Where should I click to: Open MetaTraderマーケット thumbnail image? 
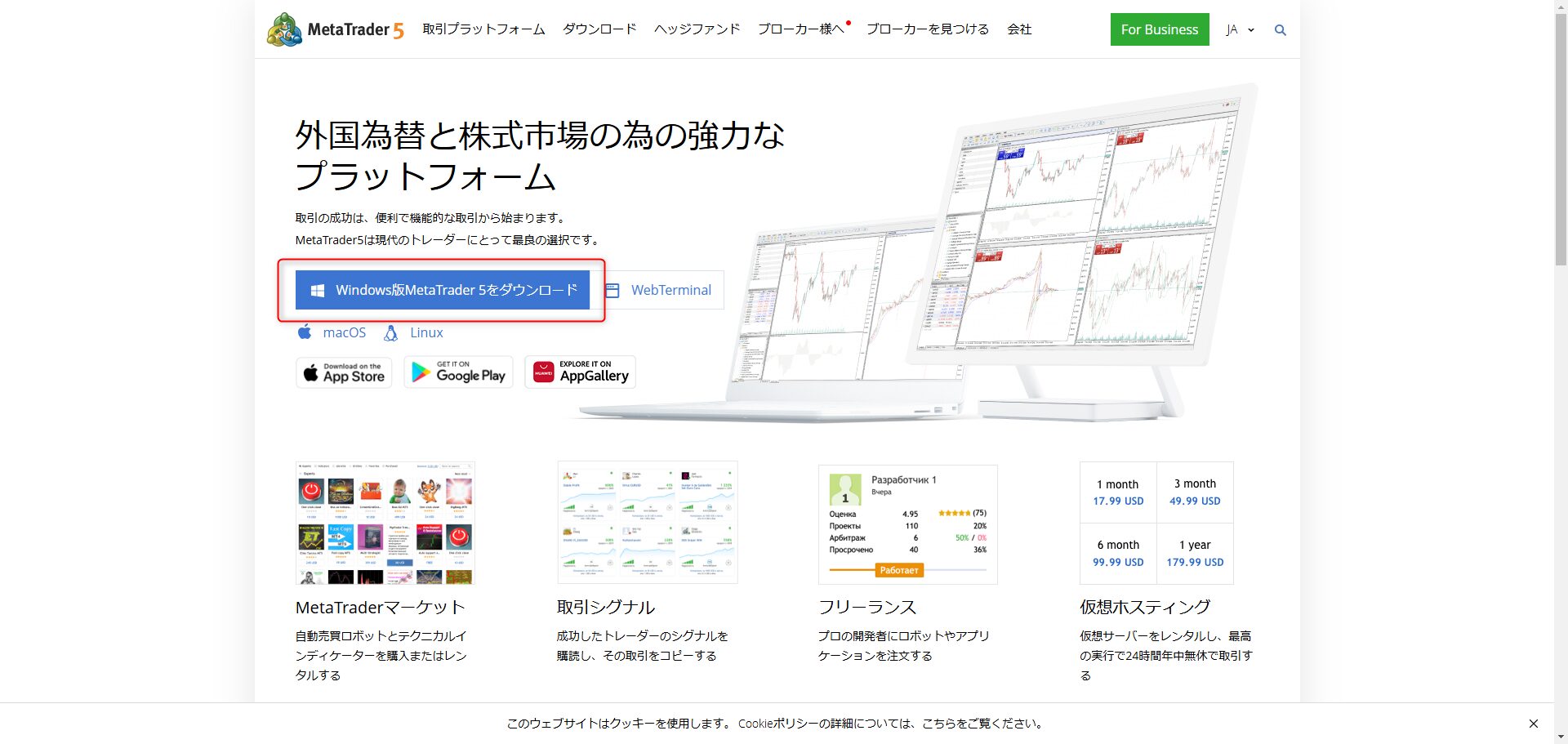click(x=385, y=523)
